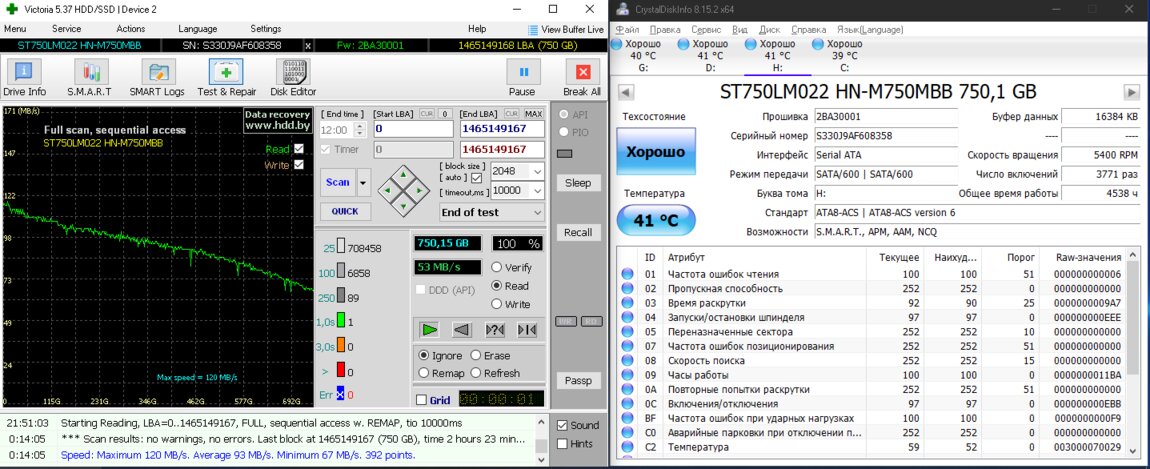Turn on the Hints checkbox

(x=562, y=443)
